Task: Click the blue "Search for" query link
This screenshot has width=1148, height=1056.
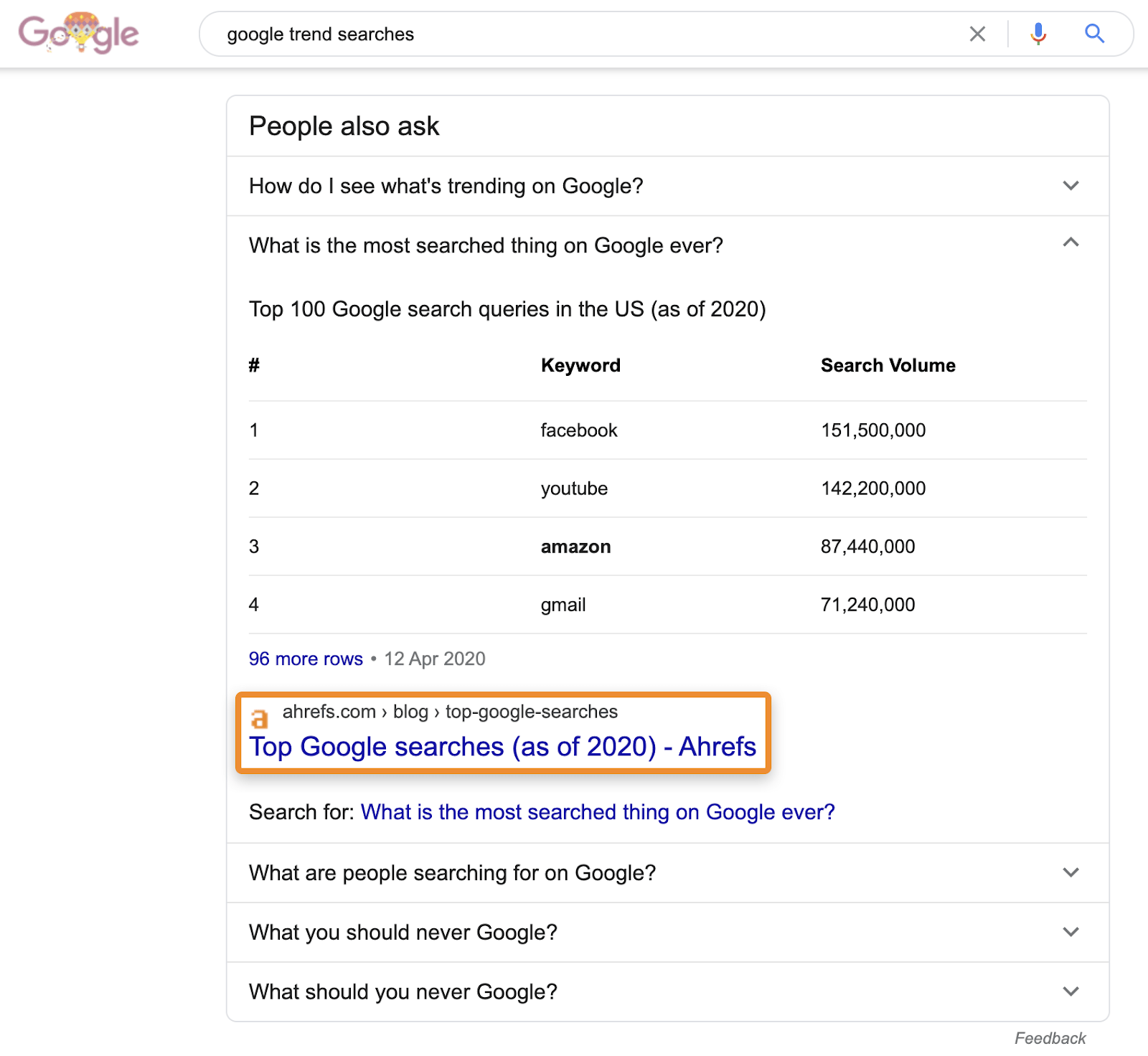Action: coord(598,811)
